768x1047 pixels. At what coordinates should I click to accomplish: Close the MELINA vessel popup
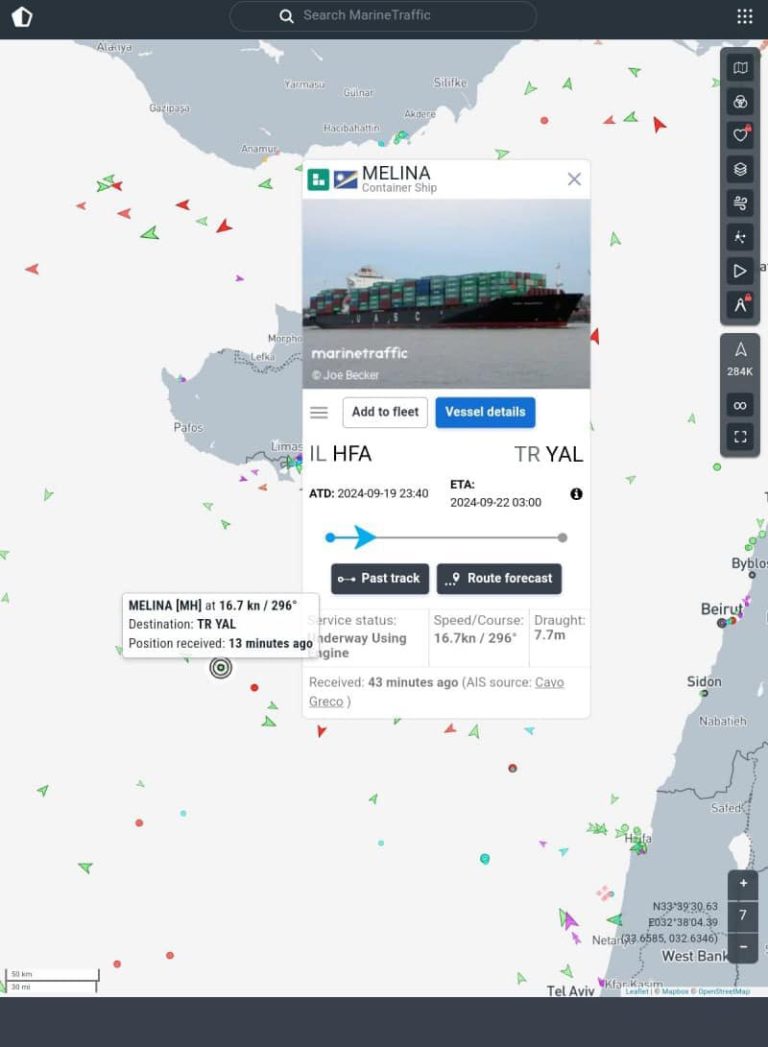coord(574,179)
